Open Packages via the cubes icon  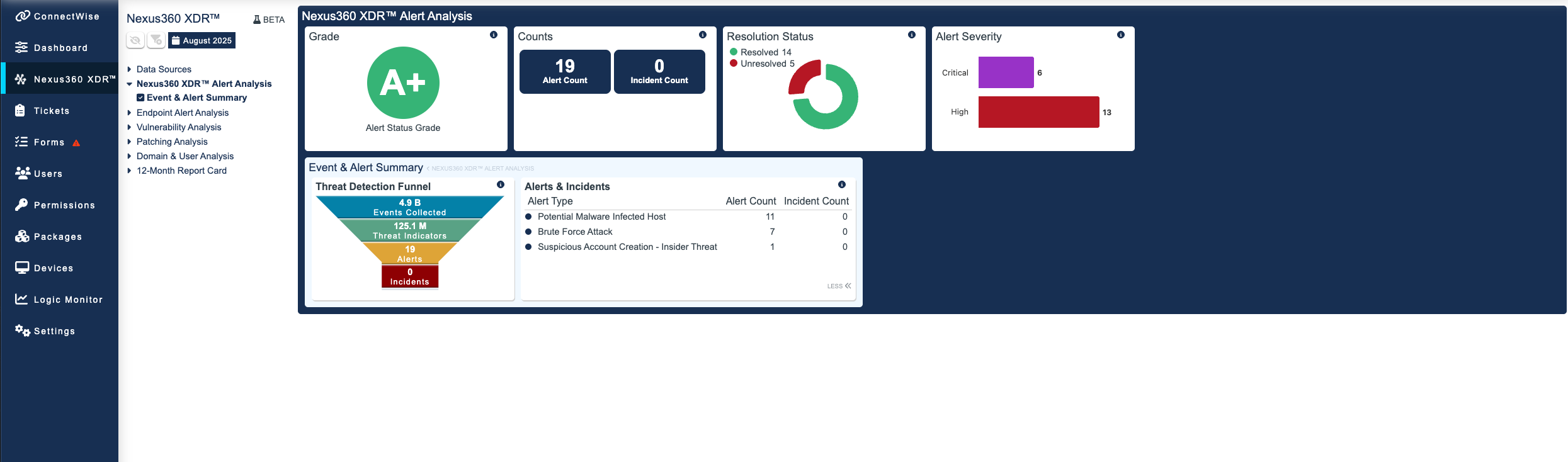pos(23,236)
